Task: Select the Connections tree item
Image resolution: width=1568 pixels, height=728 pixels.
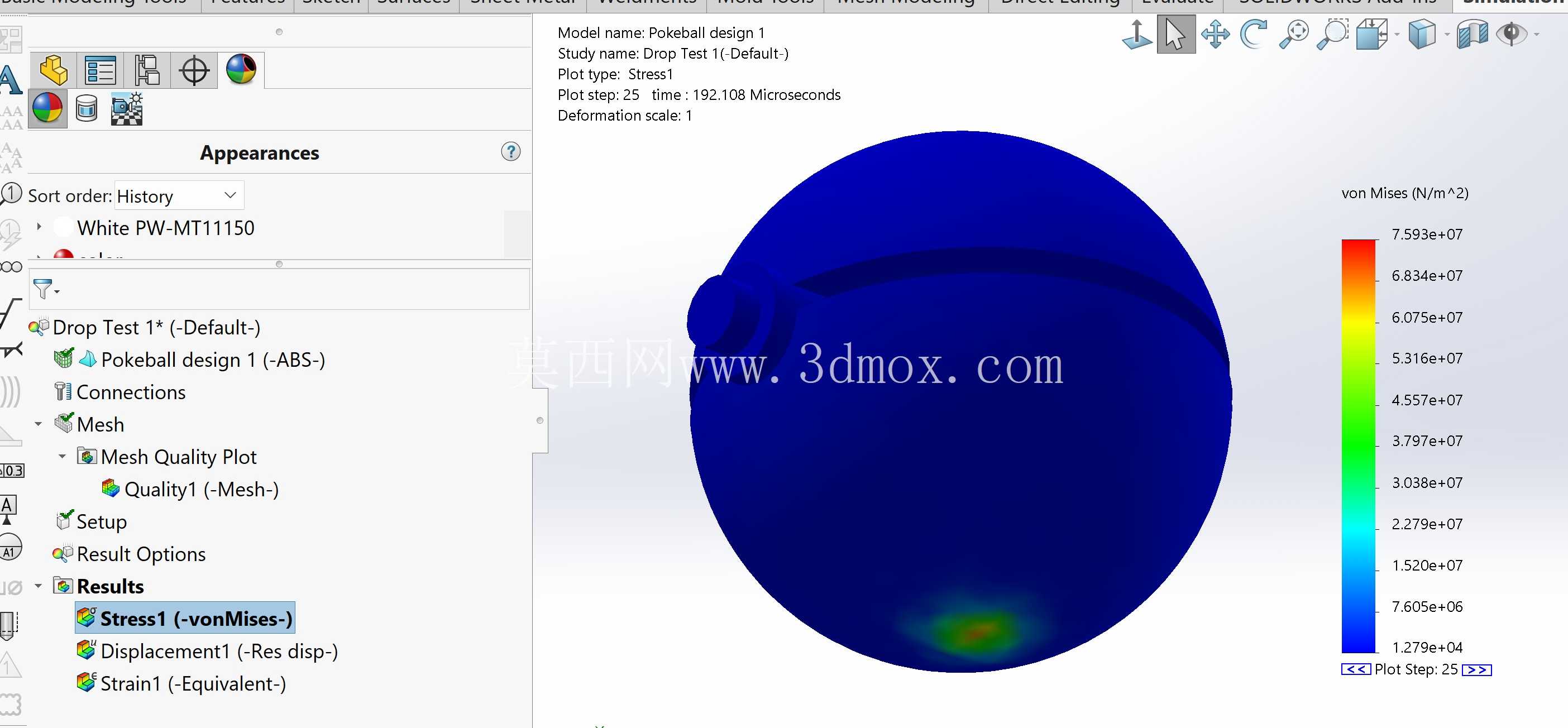Action: coord(131,392)
